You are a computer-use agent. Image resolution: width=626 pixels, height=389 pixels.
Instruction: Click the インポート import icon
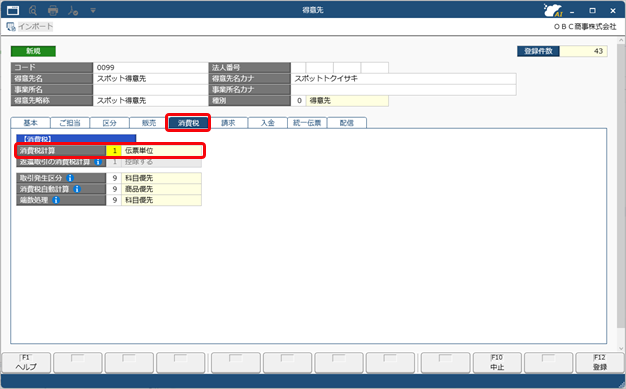11,27
